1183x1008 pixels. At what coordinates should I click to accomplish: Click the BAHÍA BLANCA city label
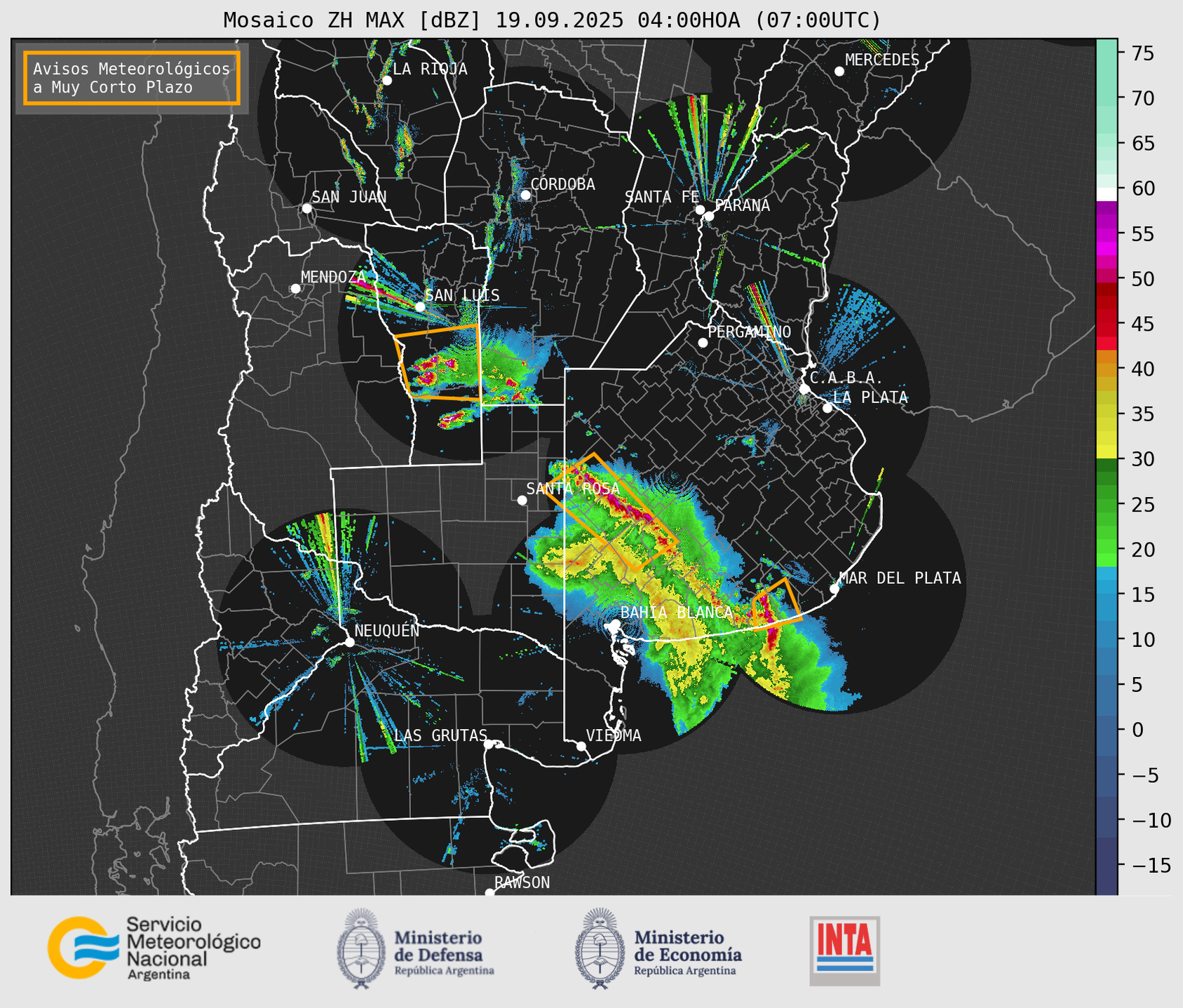(677, 612)
